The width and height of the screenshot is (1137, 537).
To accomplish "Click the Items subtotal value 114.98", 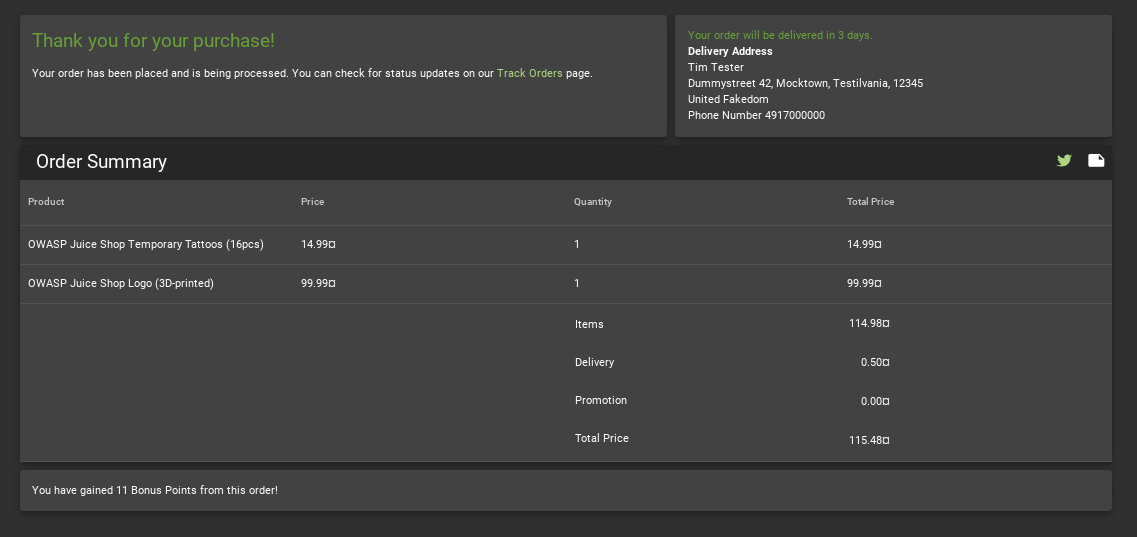I will 869,323.
